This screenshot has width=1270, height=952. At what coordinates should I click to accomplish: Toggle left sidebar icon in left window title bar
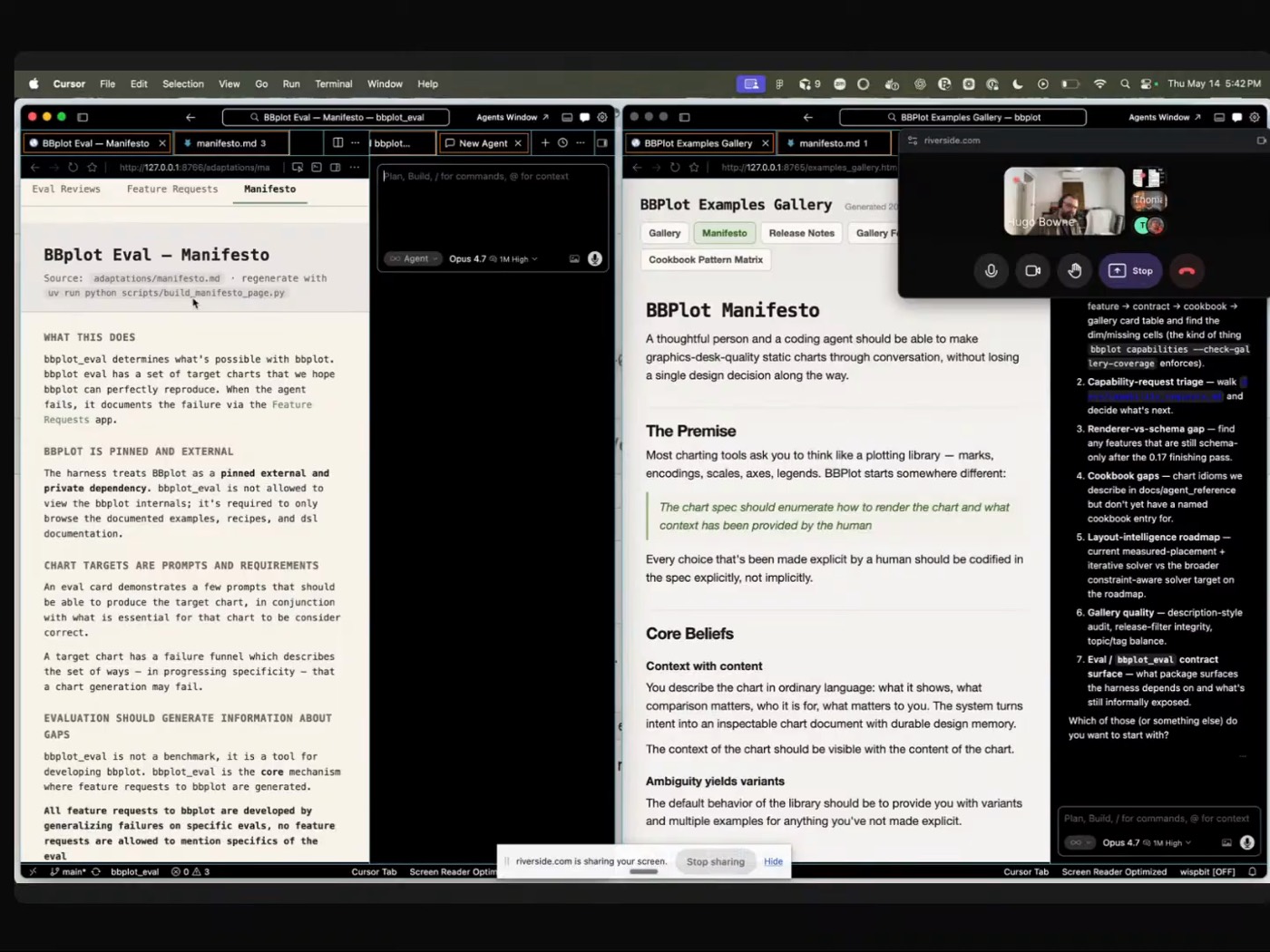pos(83,117)
